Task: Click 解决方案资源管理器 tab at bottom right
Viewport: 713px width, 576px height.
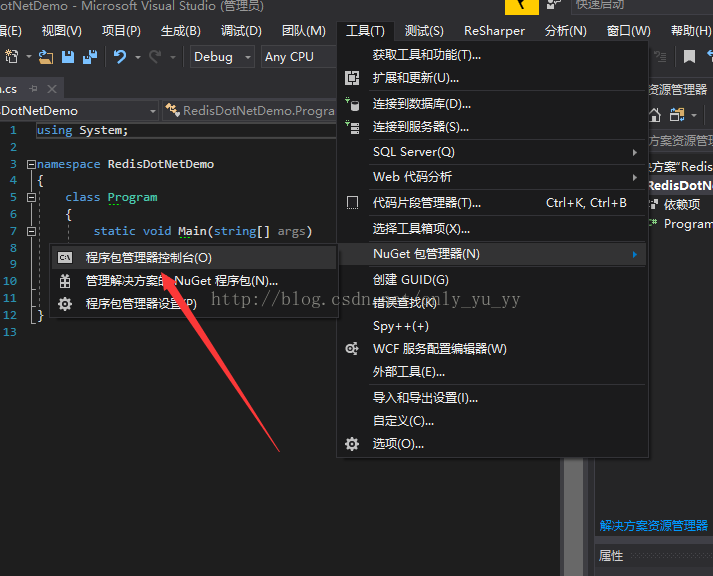Action: click(x=654, y=525)
